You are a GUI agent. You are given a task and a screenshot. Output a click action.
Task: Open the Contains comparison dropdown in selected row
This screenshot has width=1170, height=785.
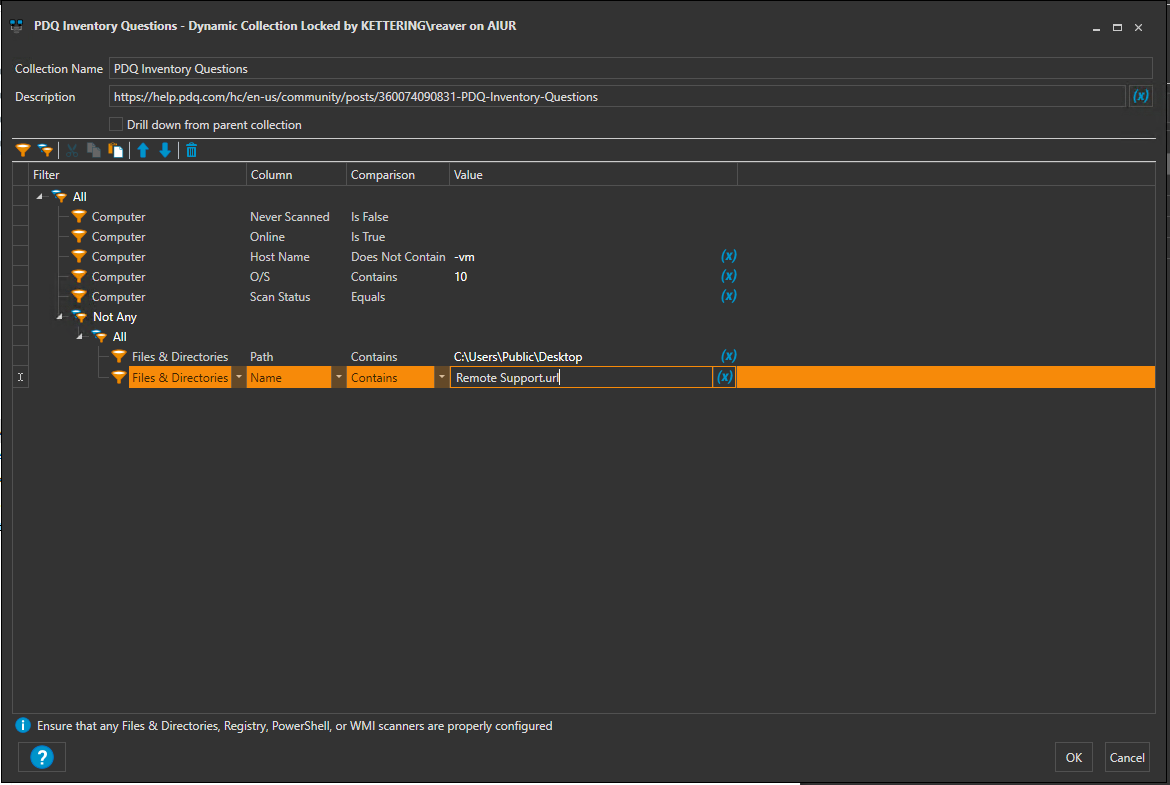441,378
